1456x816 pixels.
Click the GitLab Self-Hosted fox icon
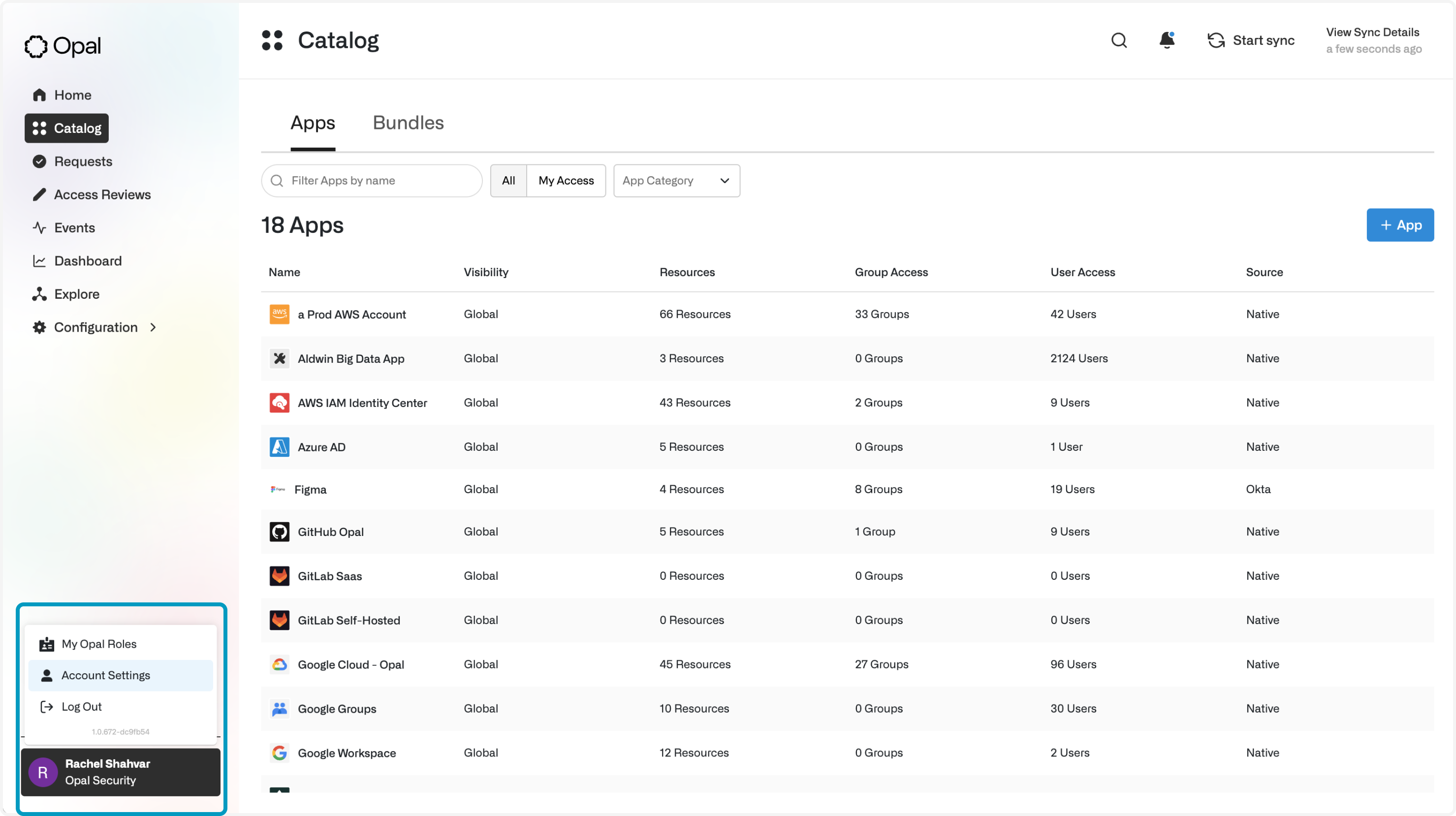point(279,620)
